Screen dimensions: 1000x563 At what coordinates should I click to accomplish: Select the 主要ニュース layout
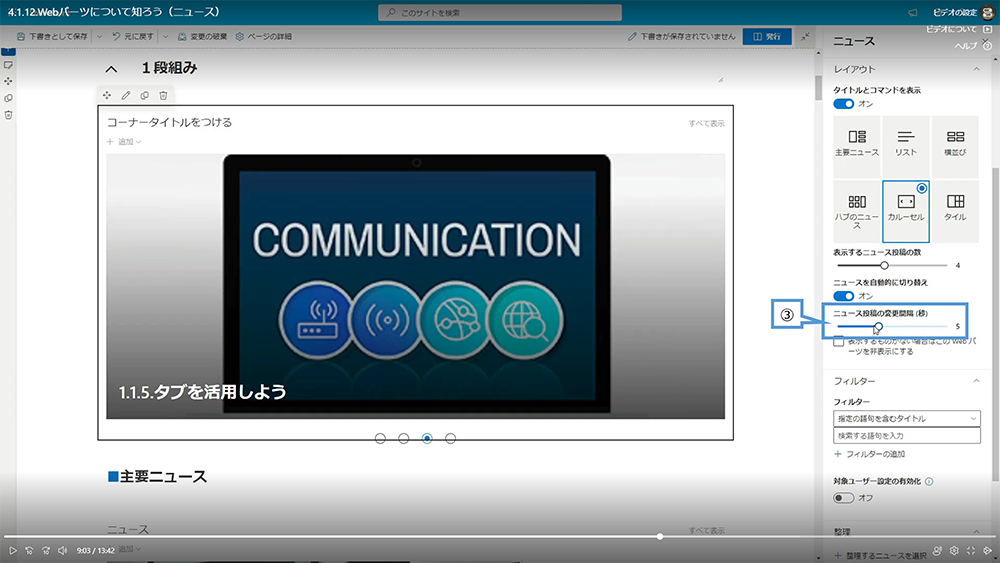(x=857, y=147)
